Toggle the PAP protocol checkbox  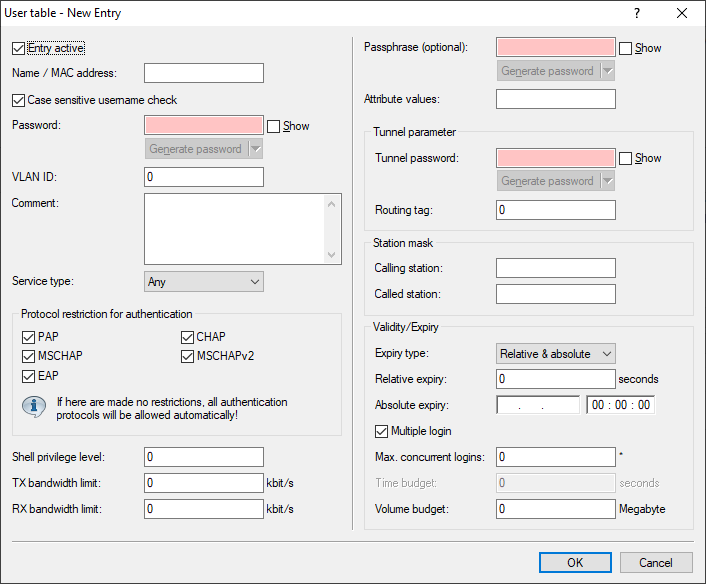point(28,337)
